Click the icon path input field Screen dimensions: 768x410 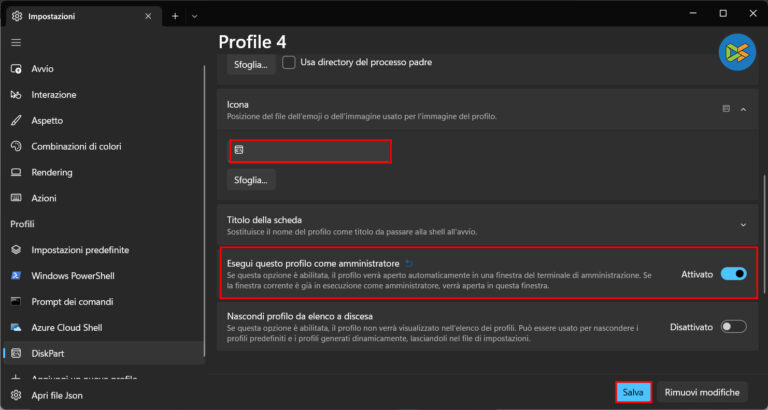[310, 151]
